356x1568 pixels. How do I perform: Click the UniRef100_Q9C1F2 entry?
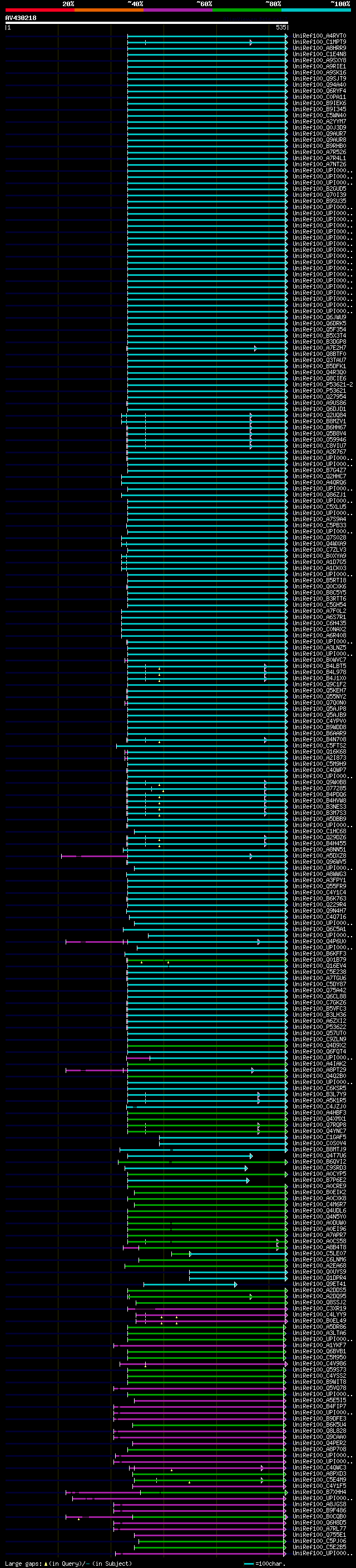(x=319, y=684)
